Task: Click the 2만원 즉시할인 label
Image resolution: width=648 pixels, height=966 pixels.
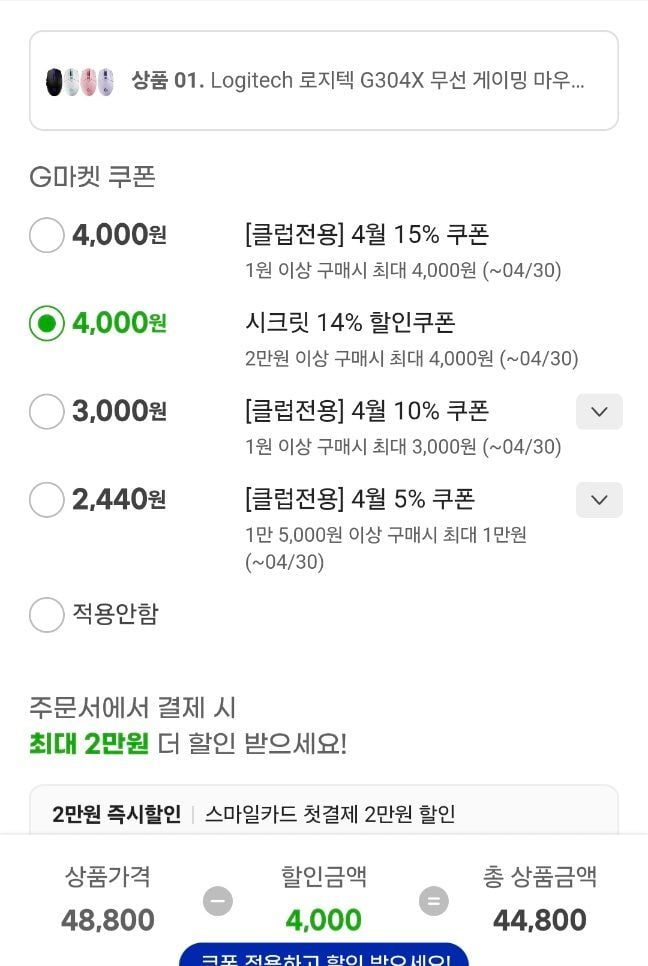Action: coord(116,814)
